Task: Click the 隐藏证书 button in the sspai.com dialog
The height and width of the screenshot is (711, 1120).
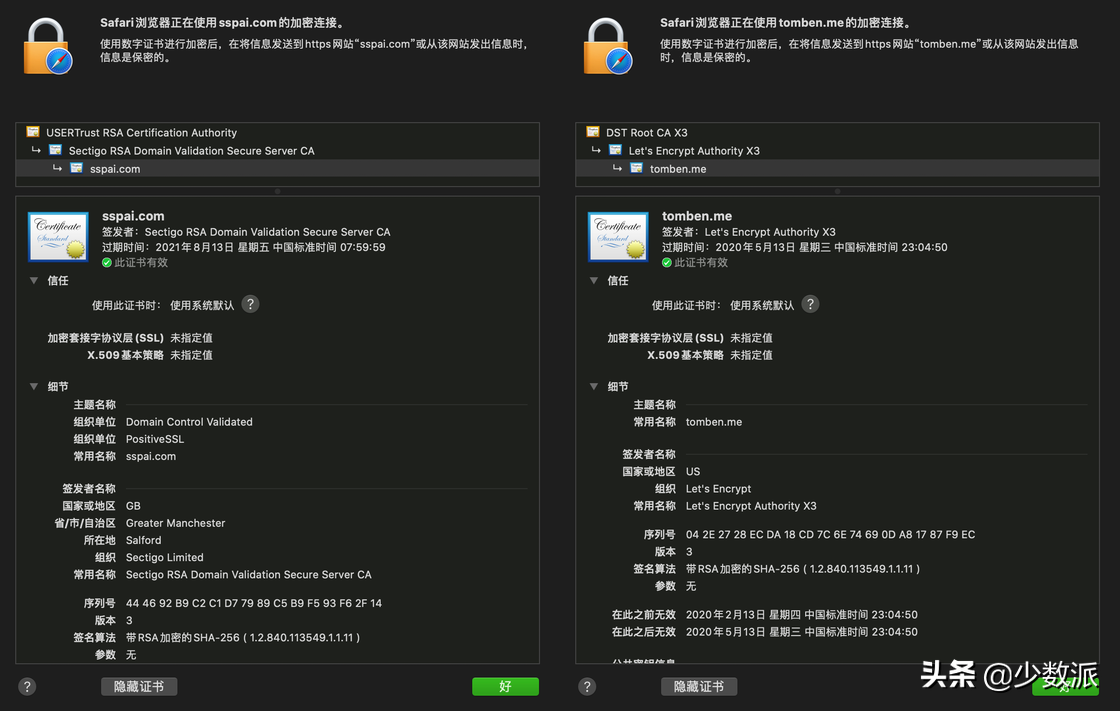Action: pyautogui.click(x=138, y=687)
